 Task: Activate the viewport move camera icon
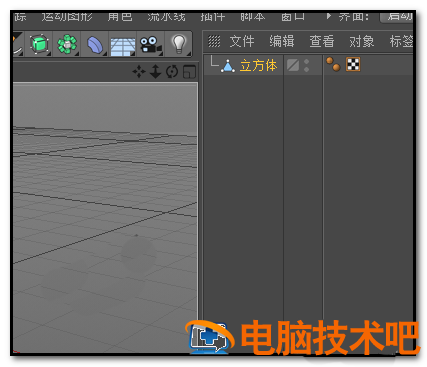139,71
